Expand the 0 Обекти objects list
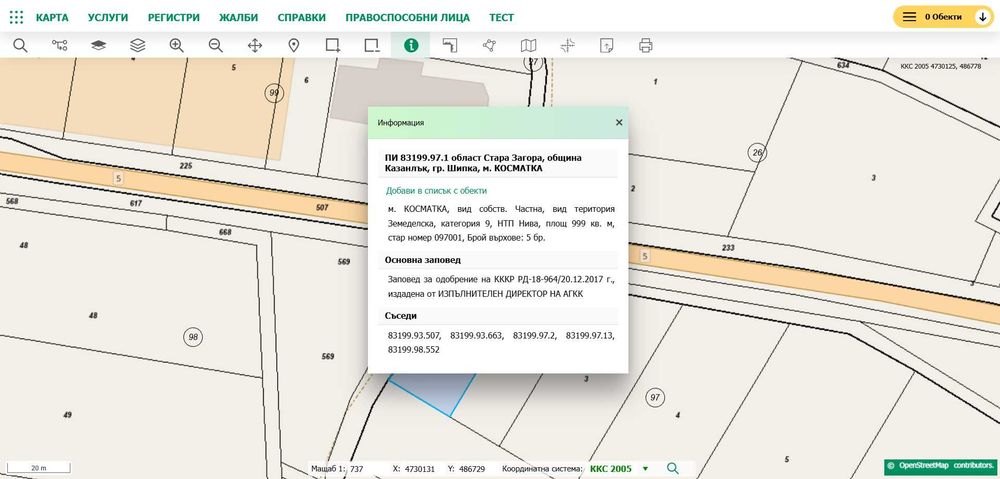This screenshot has width=1000, height=479. [x=943, y=17]
